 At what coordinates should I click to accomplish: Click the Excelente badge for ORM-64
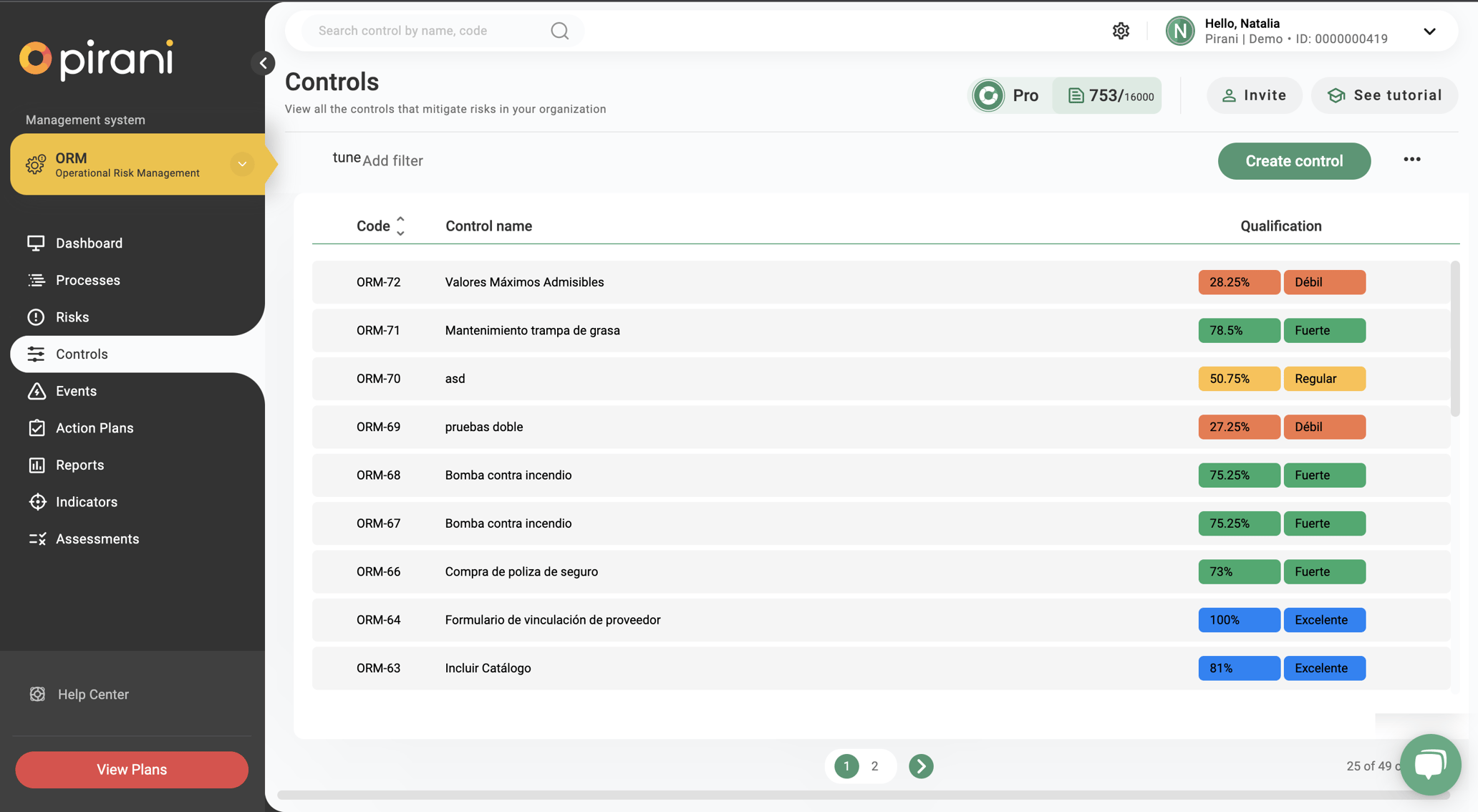[1324, 620]
